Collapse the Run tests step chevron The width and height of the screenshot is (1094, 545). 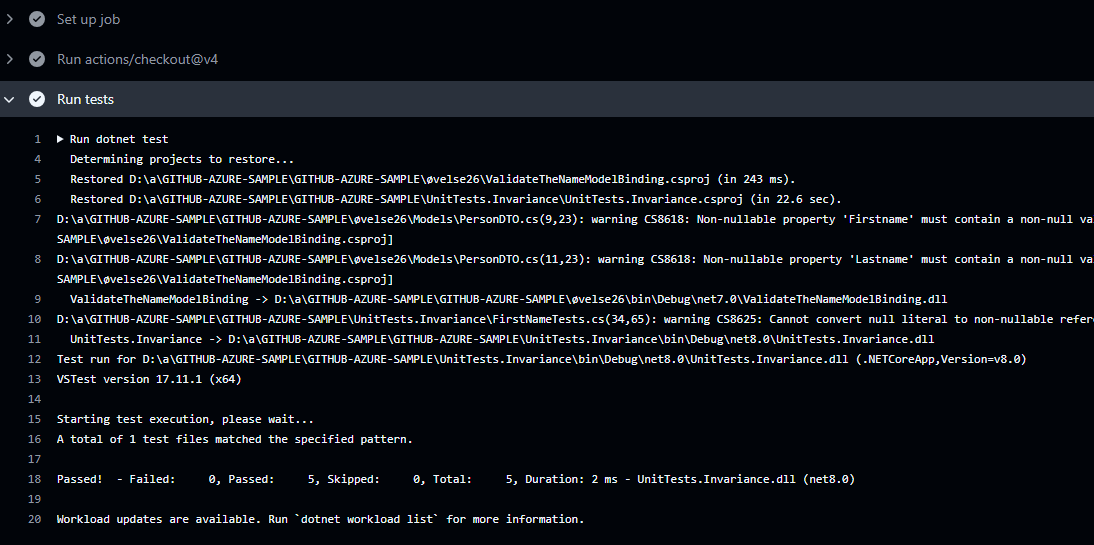point(10,100)
